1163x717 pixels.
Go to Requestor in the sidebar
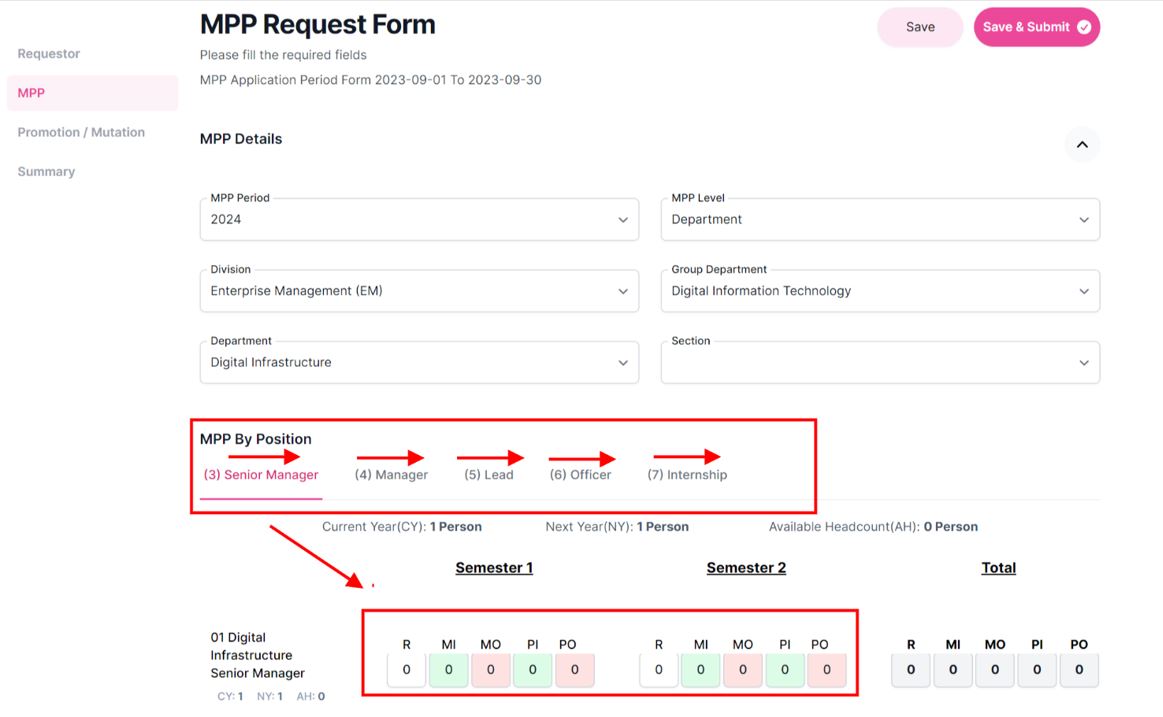pyautogui.click(x=49, y=54)
